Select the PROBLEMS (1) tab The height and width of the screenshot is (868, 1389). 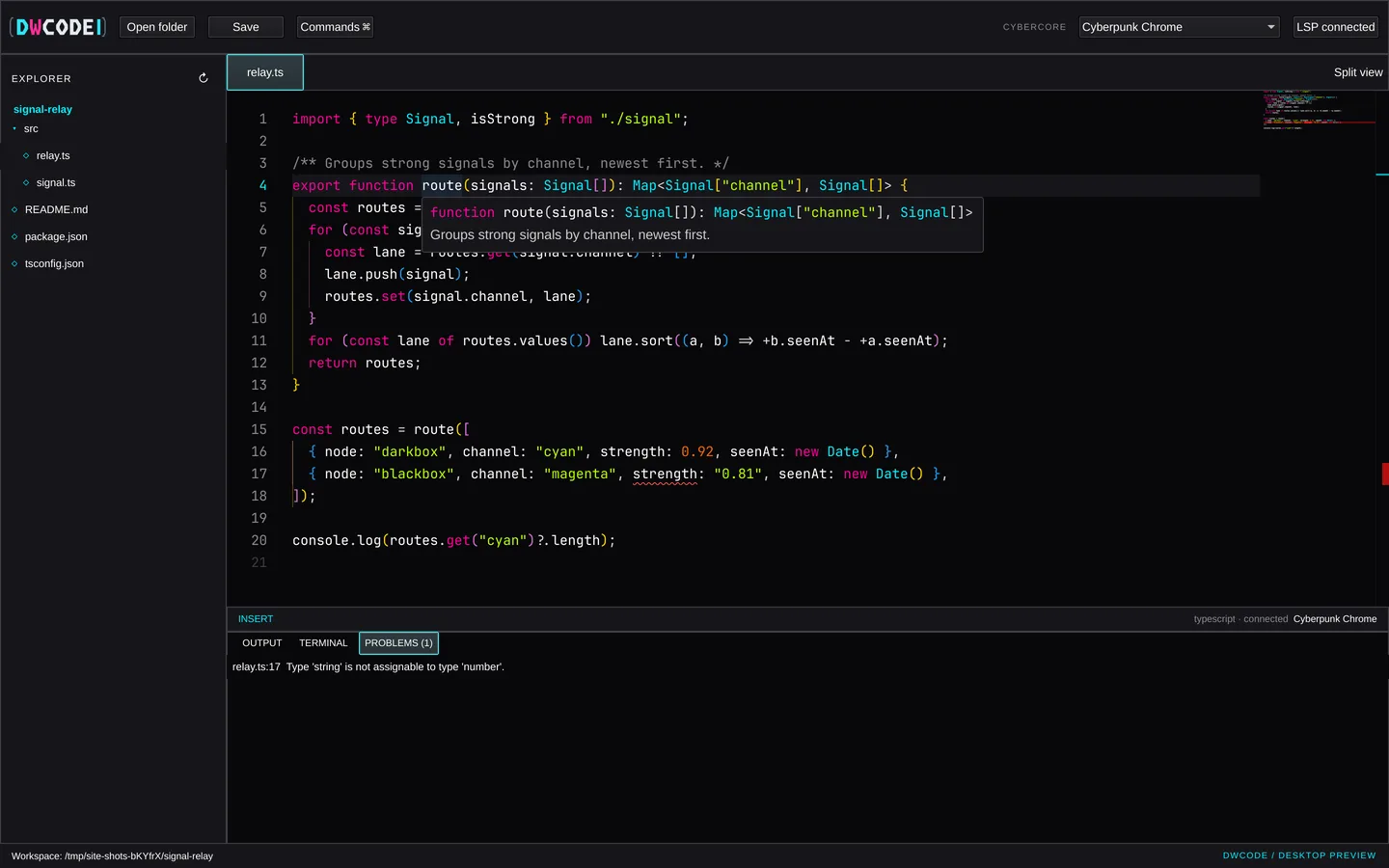pos(398,643)
